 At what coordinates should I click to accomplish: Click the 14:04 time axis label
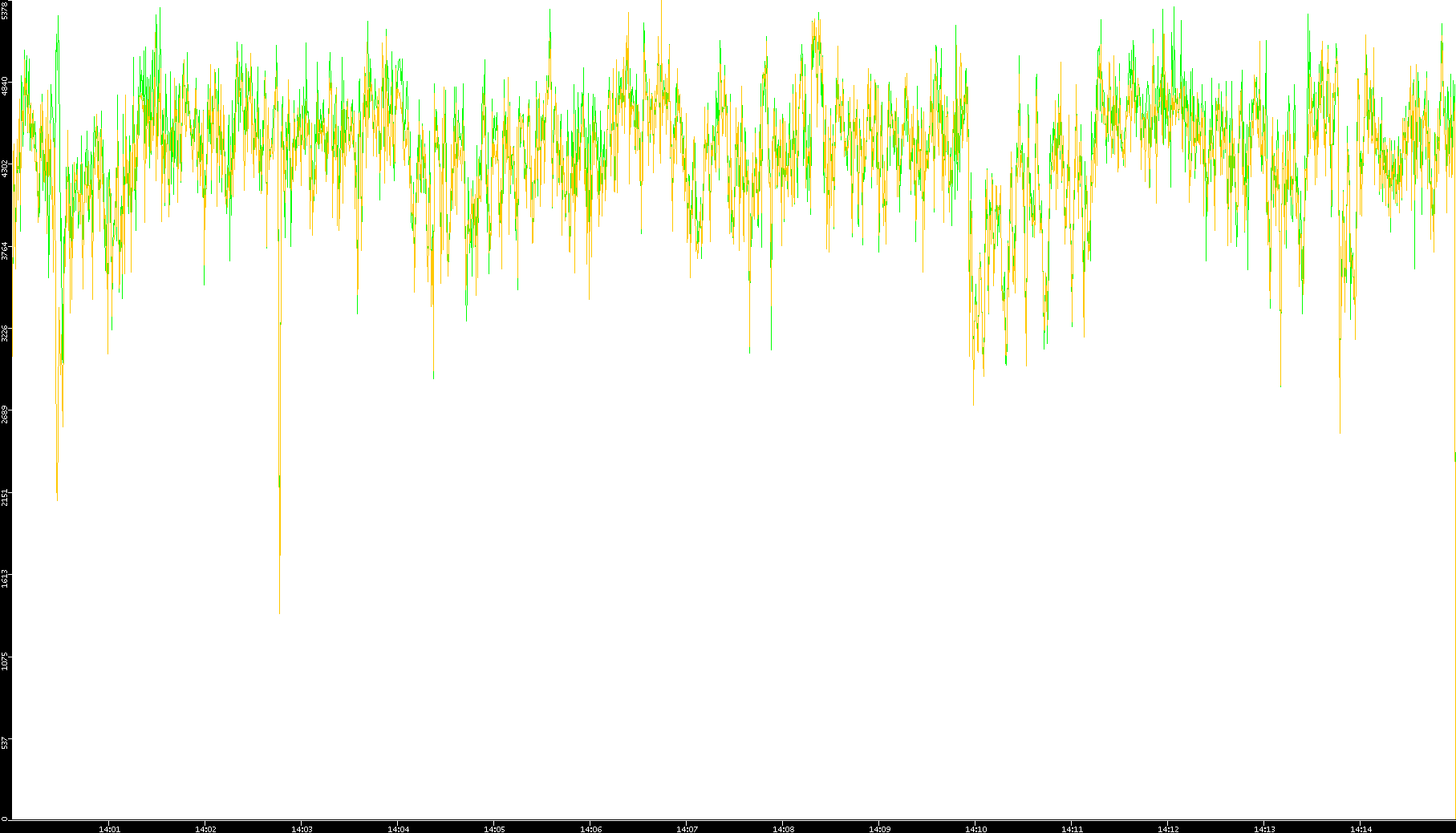[398, 829]
